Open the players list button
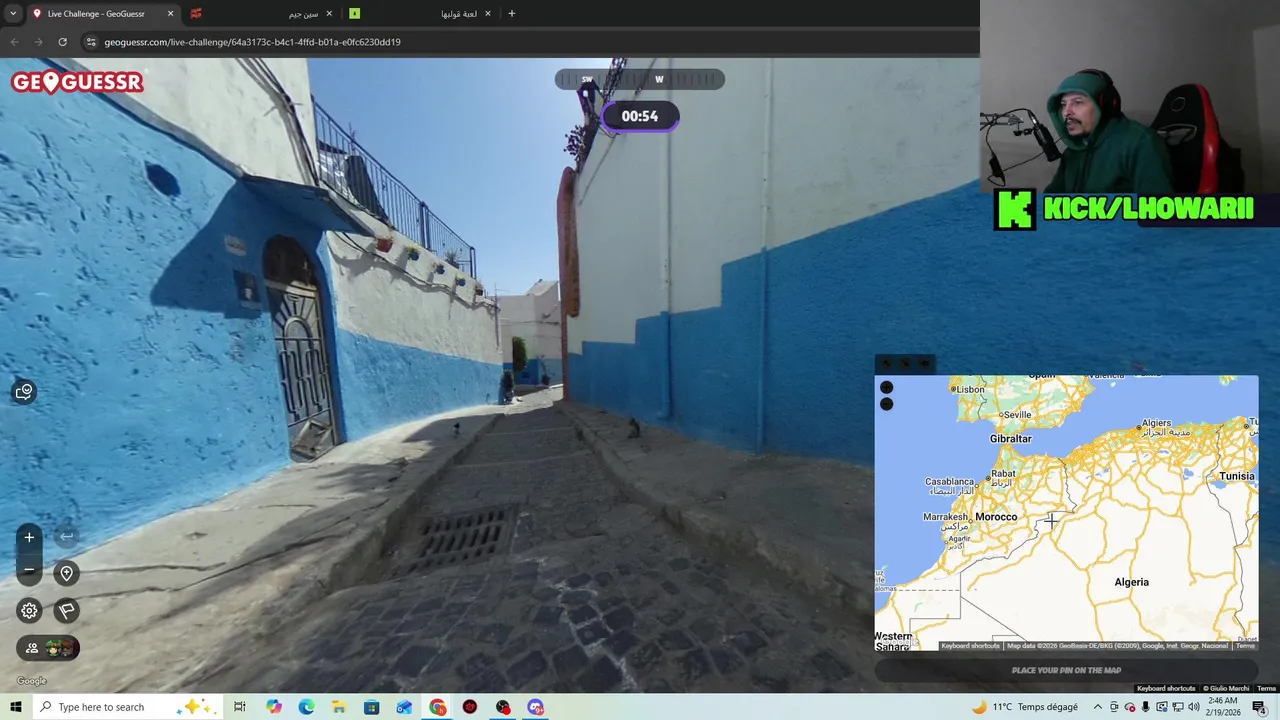Viewport: 1280px width, 720px height. [48, 648]
